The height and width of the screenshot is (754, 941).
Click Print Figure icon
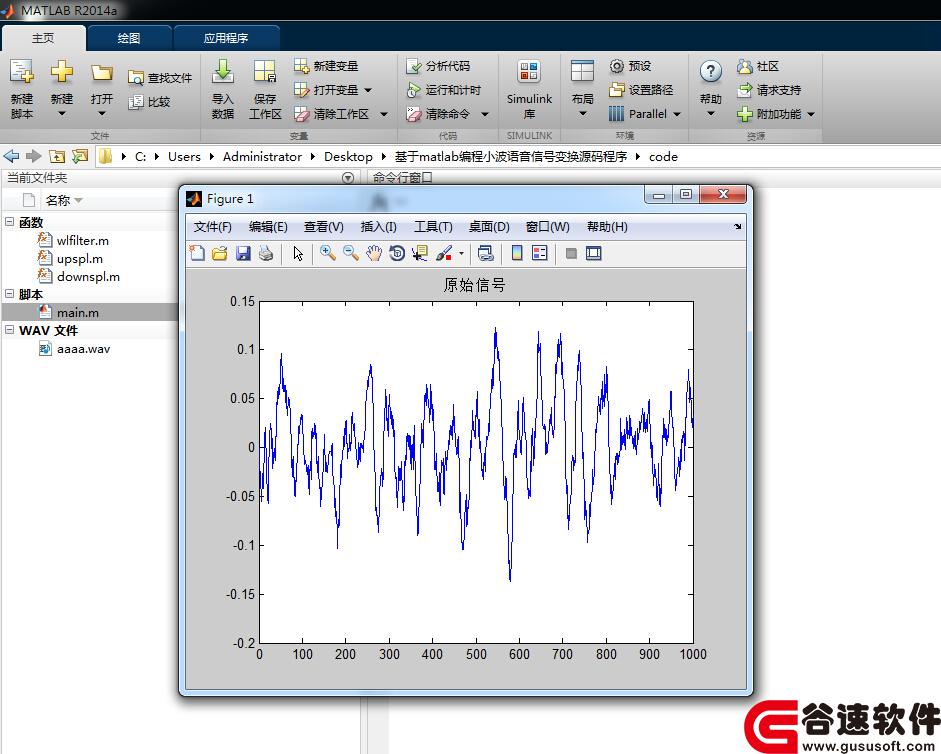coord(266,253)
